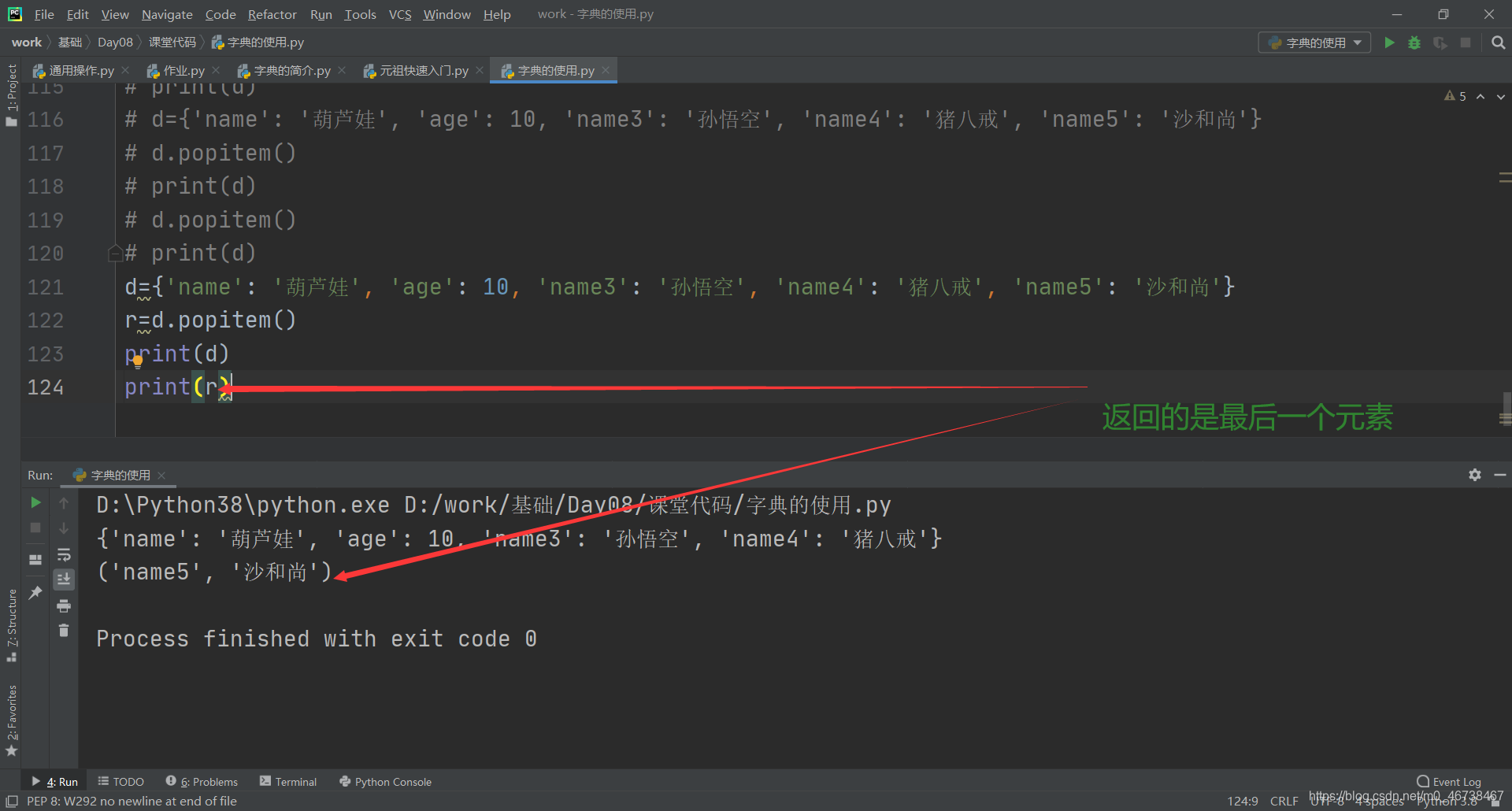Close the 字典的使用.py editor tab
Image resolution: width=1512 pixels, height=811 pixels.
(606, 70)
